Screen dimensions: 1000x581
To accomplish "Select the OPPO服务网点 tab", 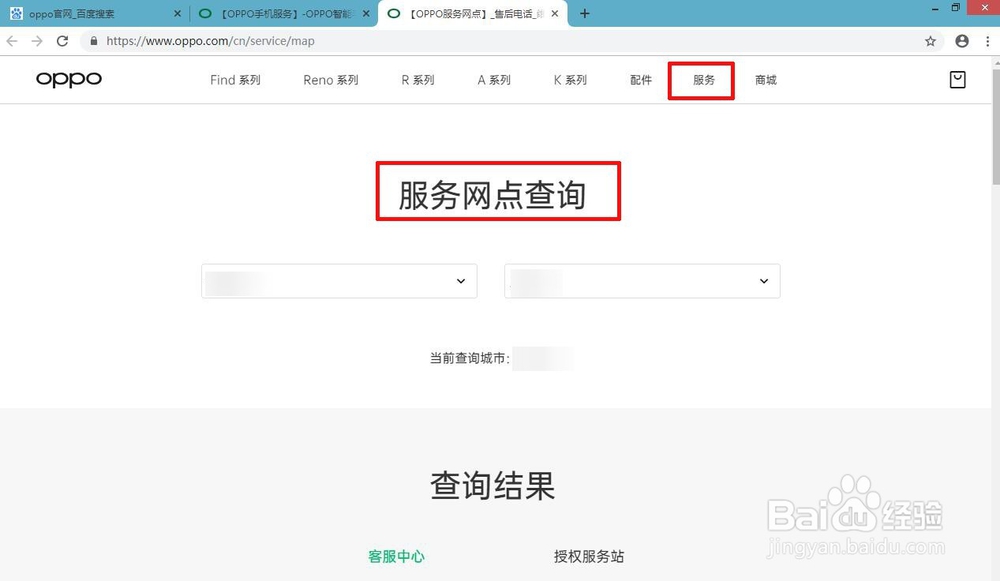I will [473, 13].
